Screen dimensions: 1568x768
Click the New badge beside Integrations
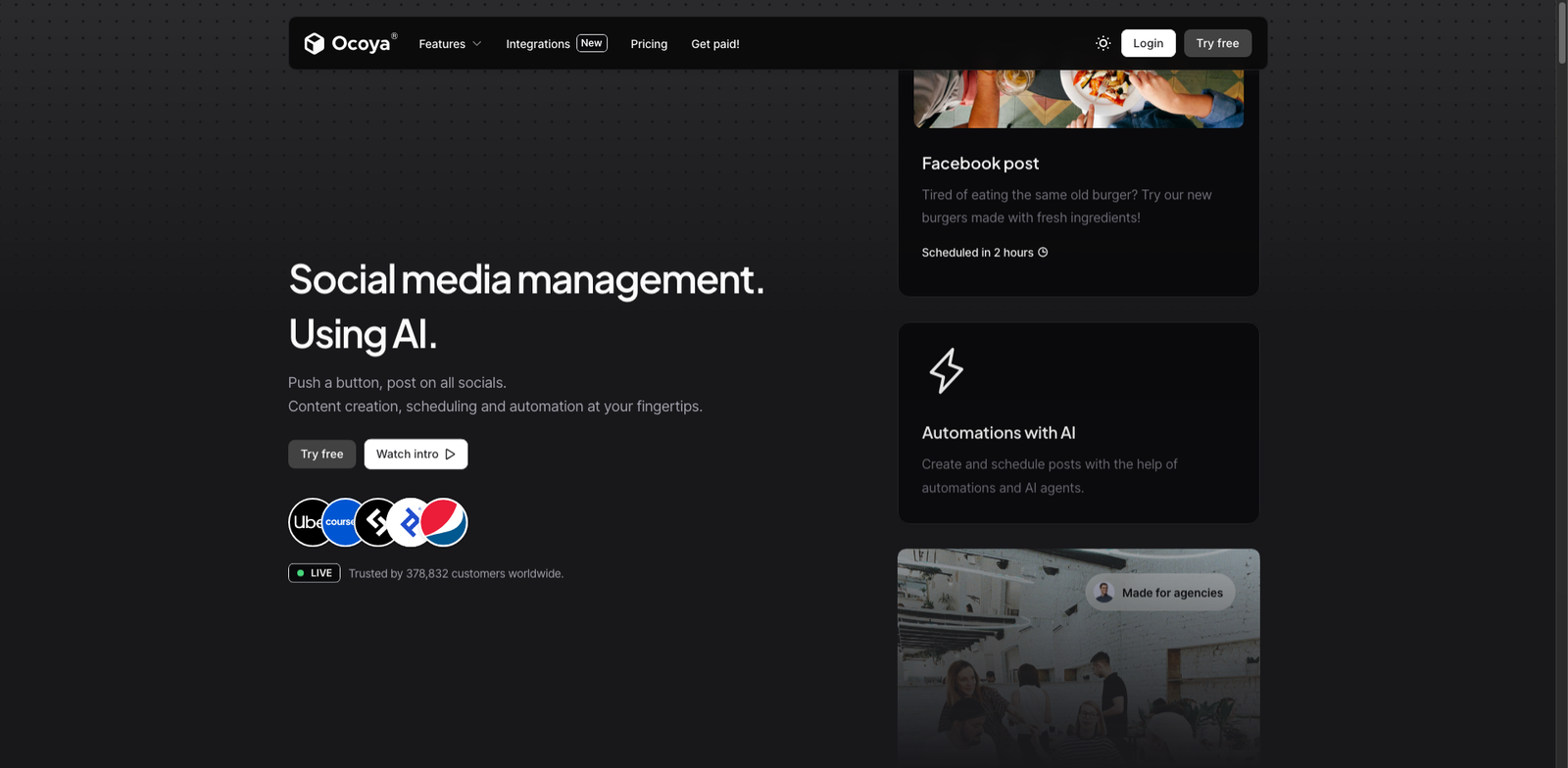(x=592, y=43)
